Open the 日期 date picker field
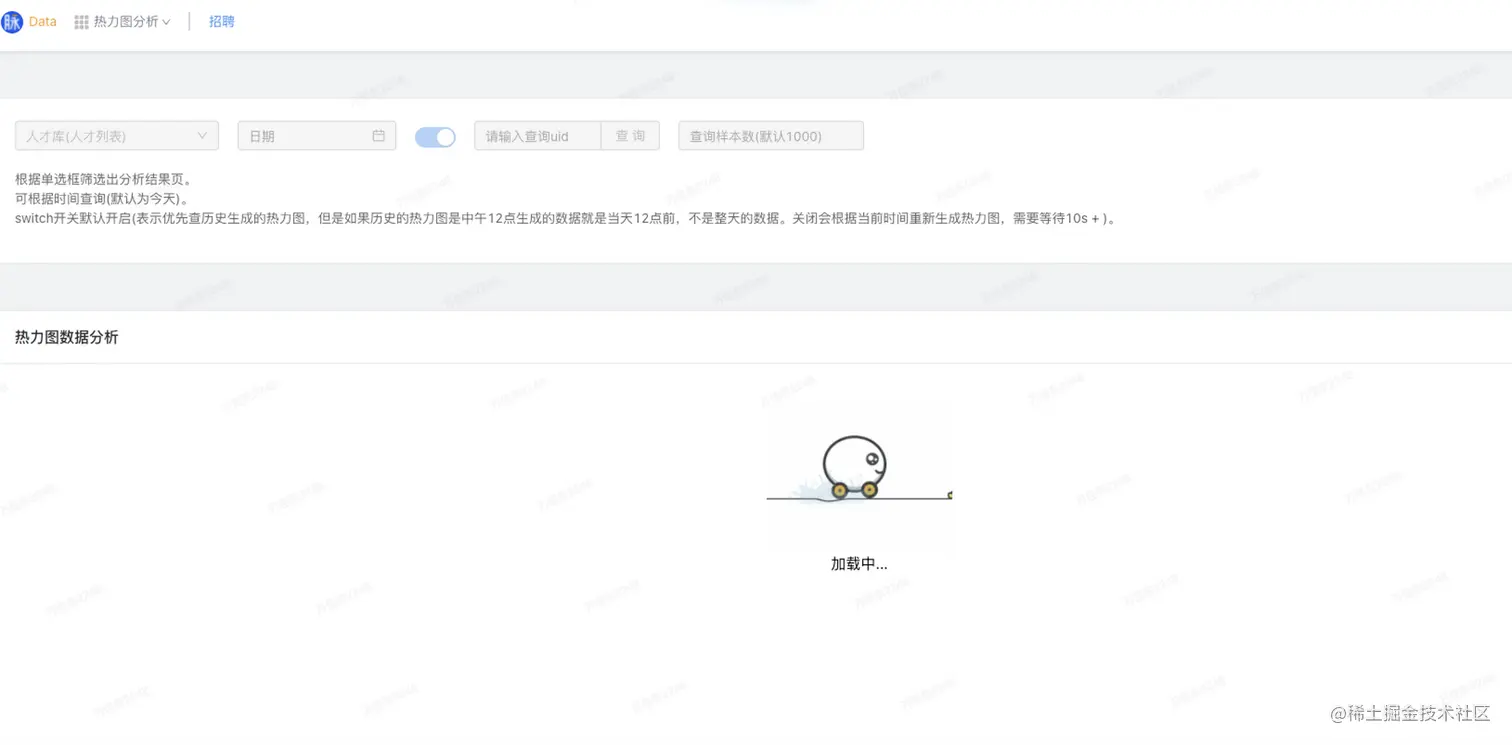Viewport: 1512px width, 745px height. click(x=317, y=136)
